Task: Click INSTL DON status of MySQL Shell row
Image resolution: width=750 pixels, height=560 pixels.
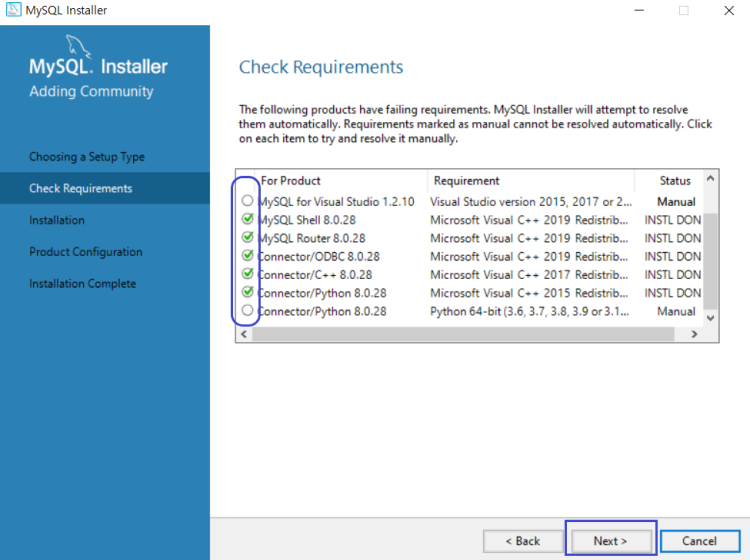Action: point(673,220)
